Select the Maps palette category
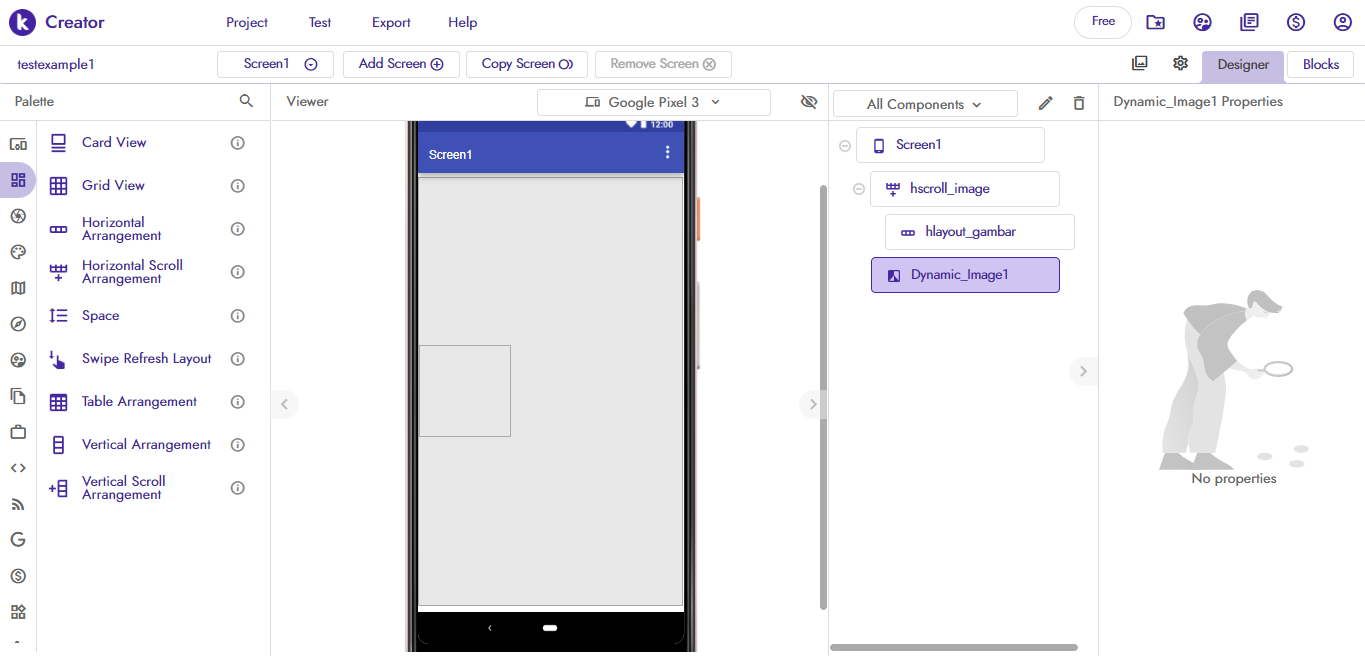The image size is (1365, 657). click(18, 287)
